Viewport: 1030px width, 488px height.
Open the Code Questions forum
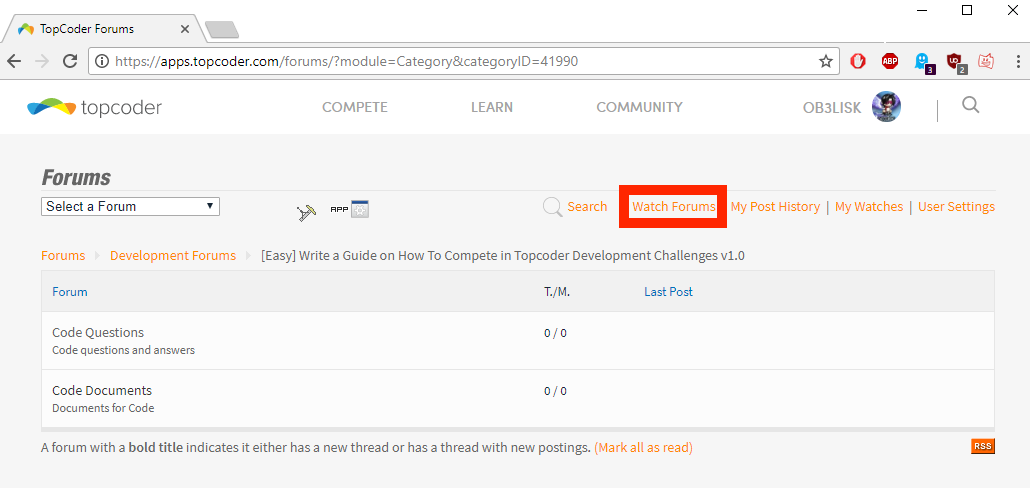point(98,332)
